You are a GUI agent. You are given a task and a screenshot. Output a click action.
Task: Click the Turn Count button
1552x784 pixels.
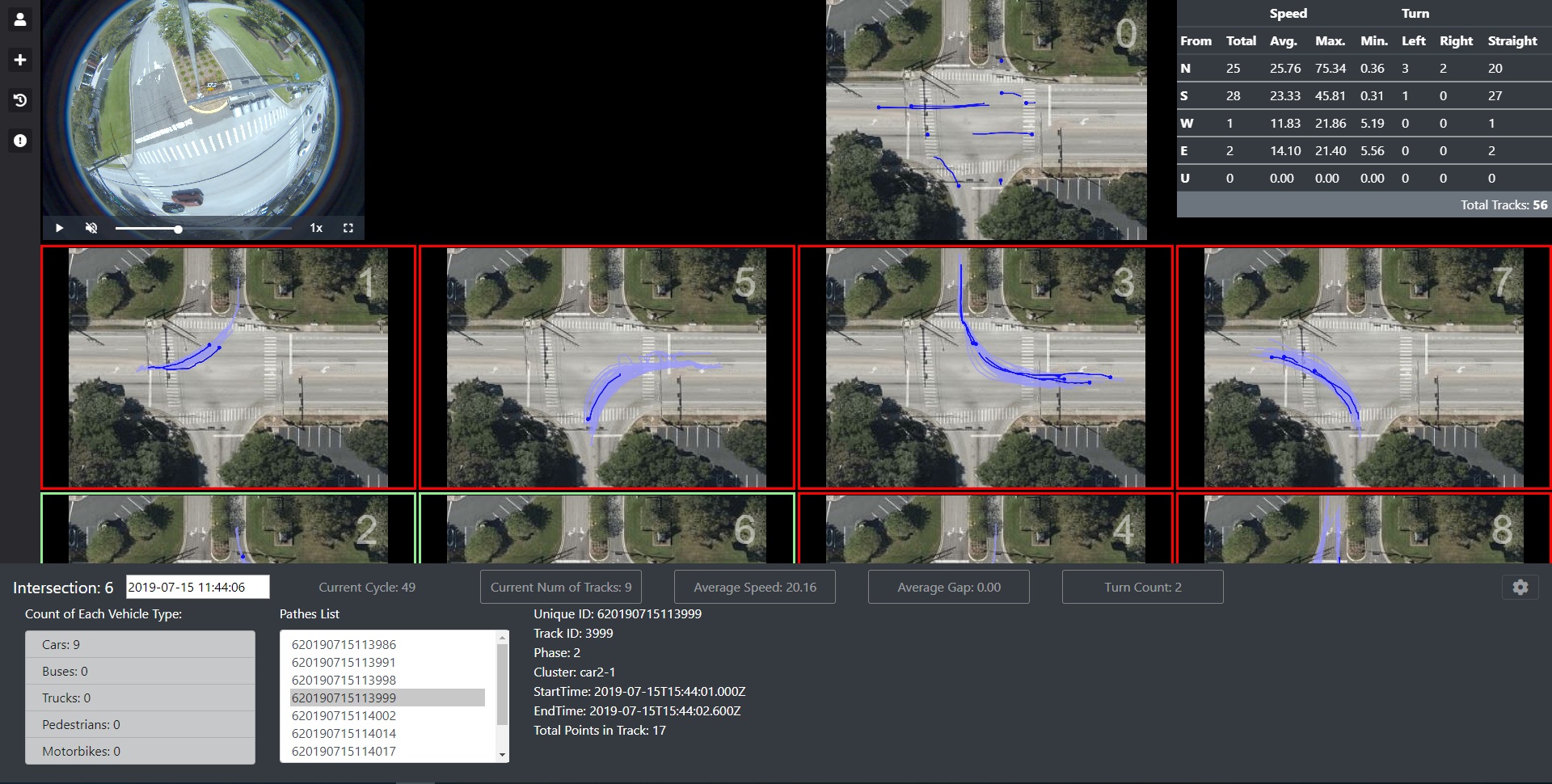[x=1142, y=588]
